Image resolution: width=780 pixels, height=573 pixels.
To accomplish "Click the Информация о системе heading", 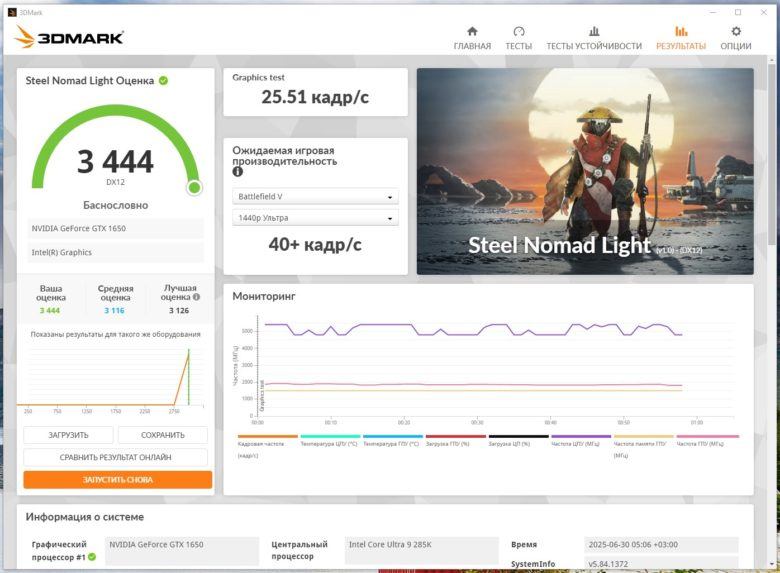I will tap(85, 517).
